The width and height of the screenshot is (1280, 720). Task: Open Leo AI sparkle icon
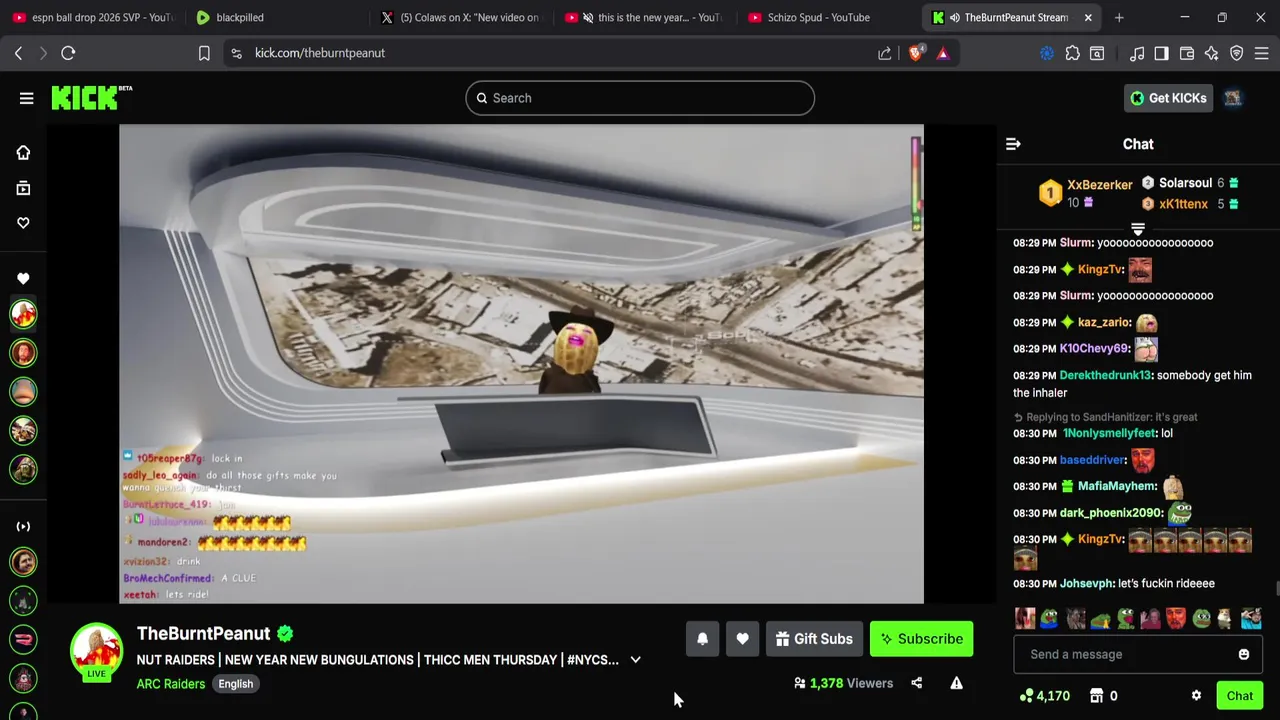[1212, 53]
